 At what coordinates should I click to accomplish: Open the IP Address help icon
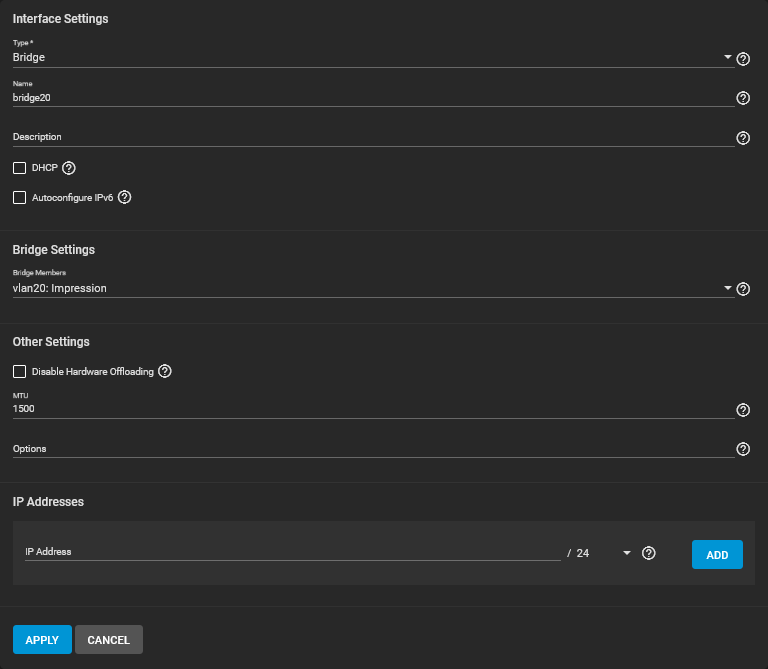(x=648, y=553)
